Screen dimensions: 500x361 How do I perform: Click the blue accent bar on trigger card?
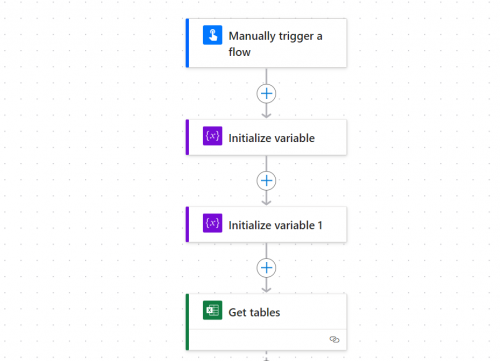coord(187,43)
